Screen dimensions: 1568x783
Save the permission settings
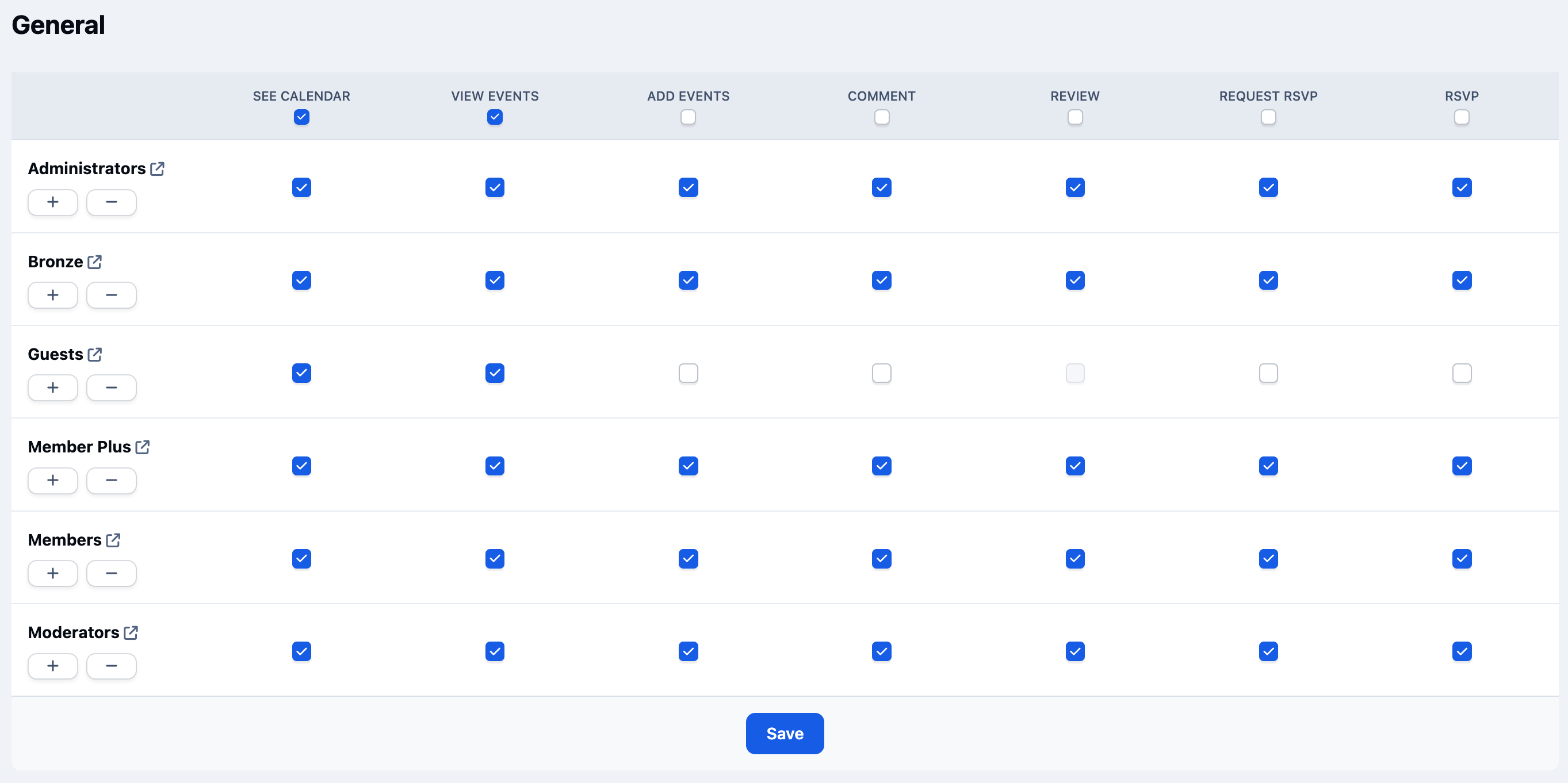[785, 734]
